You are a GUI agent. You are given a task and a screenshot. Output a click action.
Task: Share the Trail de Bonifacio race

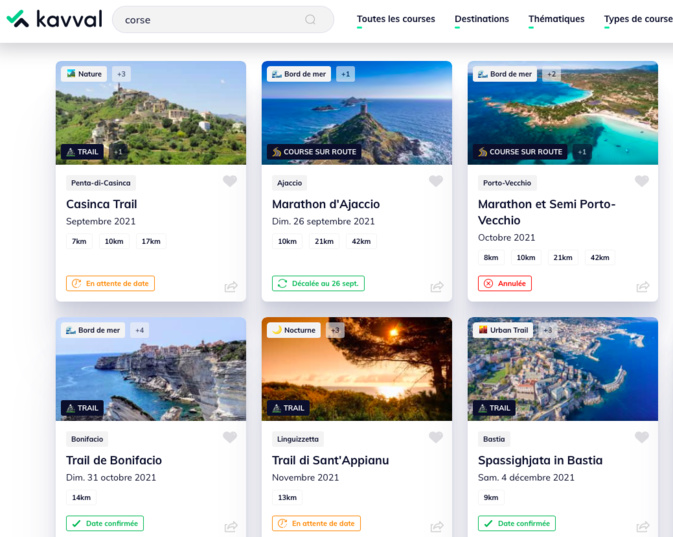tap(231, 527)
